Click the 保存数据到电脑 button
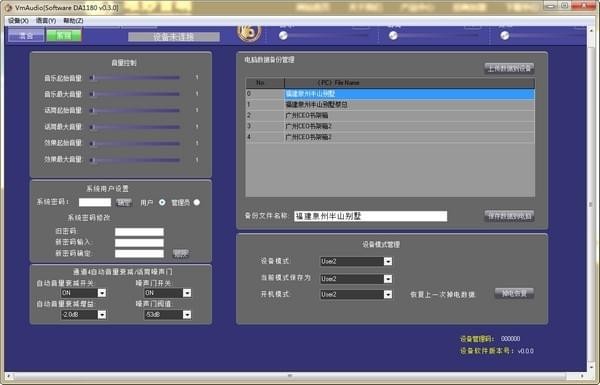The height and width of the screenshot is (385, 600). (x=509, y=216)
